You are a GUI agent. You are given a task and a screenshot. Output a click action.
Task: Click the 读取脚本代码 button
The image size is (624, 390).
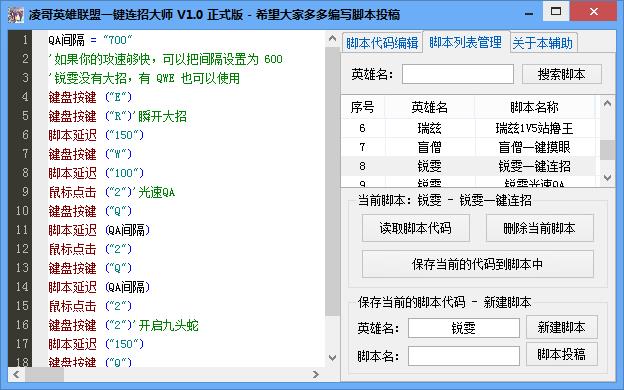tap(415, 228)
